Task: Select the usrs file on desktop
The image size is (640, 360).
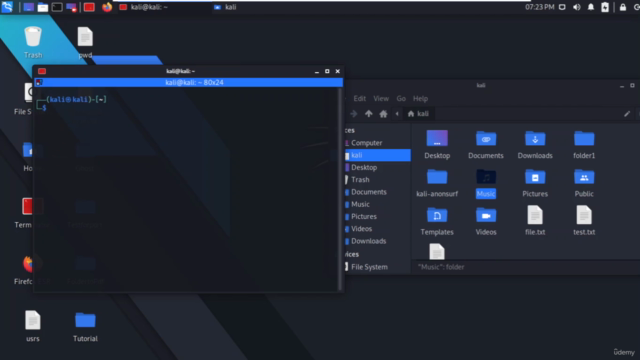Action: 33,326
